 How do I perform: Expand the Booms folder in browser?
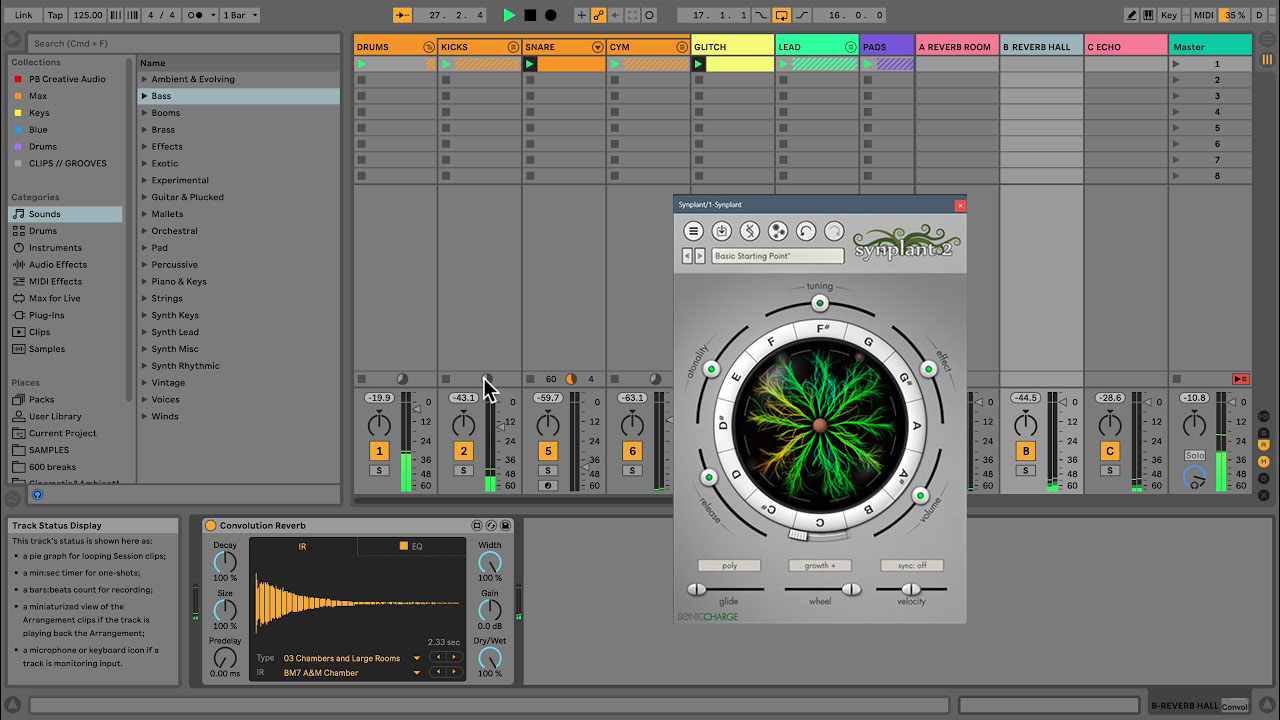(144, 113)
